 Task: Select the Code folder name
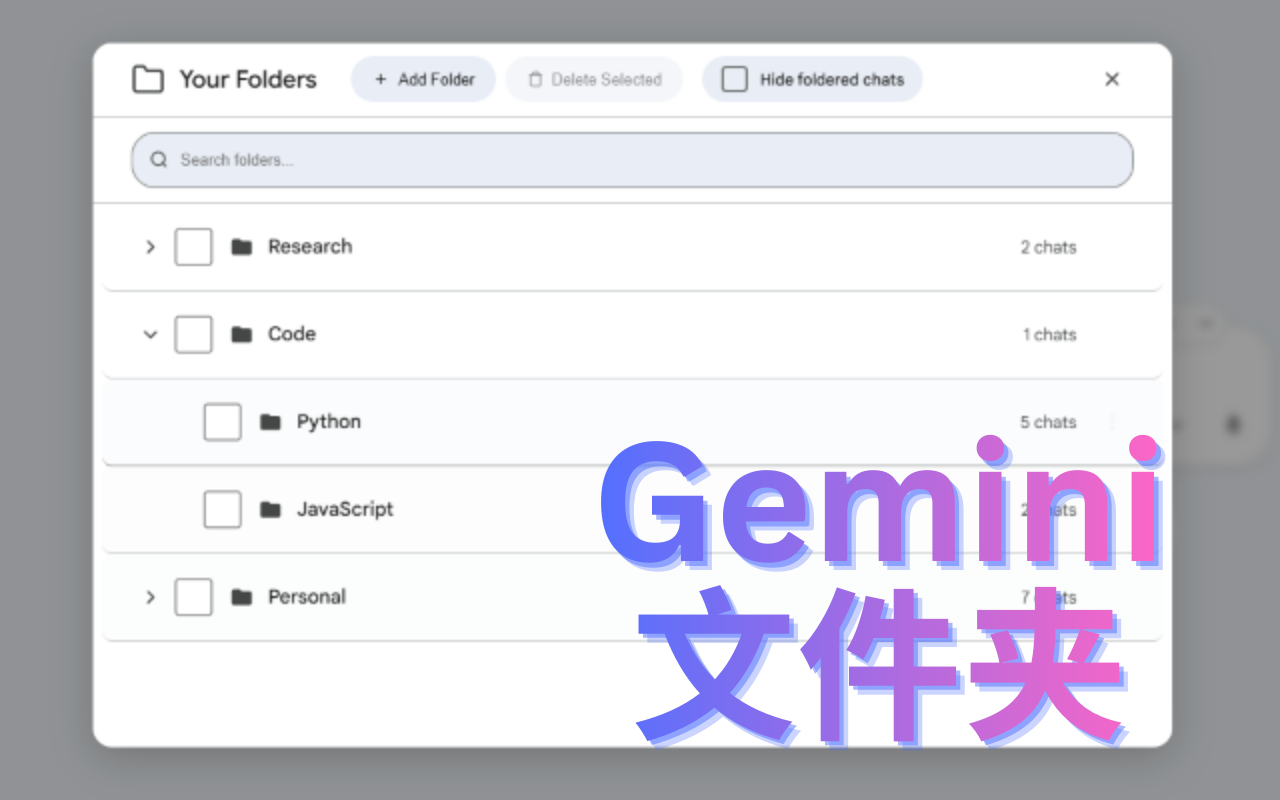pos(292,334)
